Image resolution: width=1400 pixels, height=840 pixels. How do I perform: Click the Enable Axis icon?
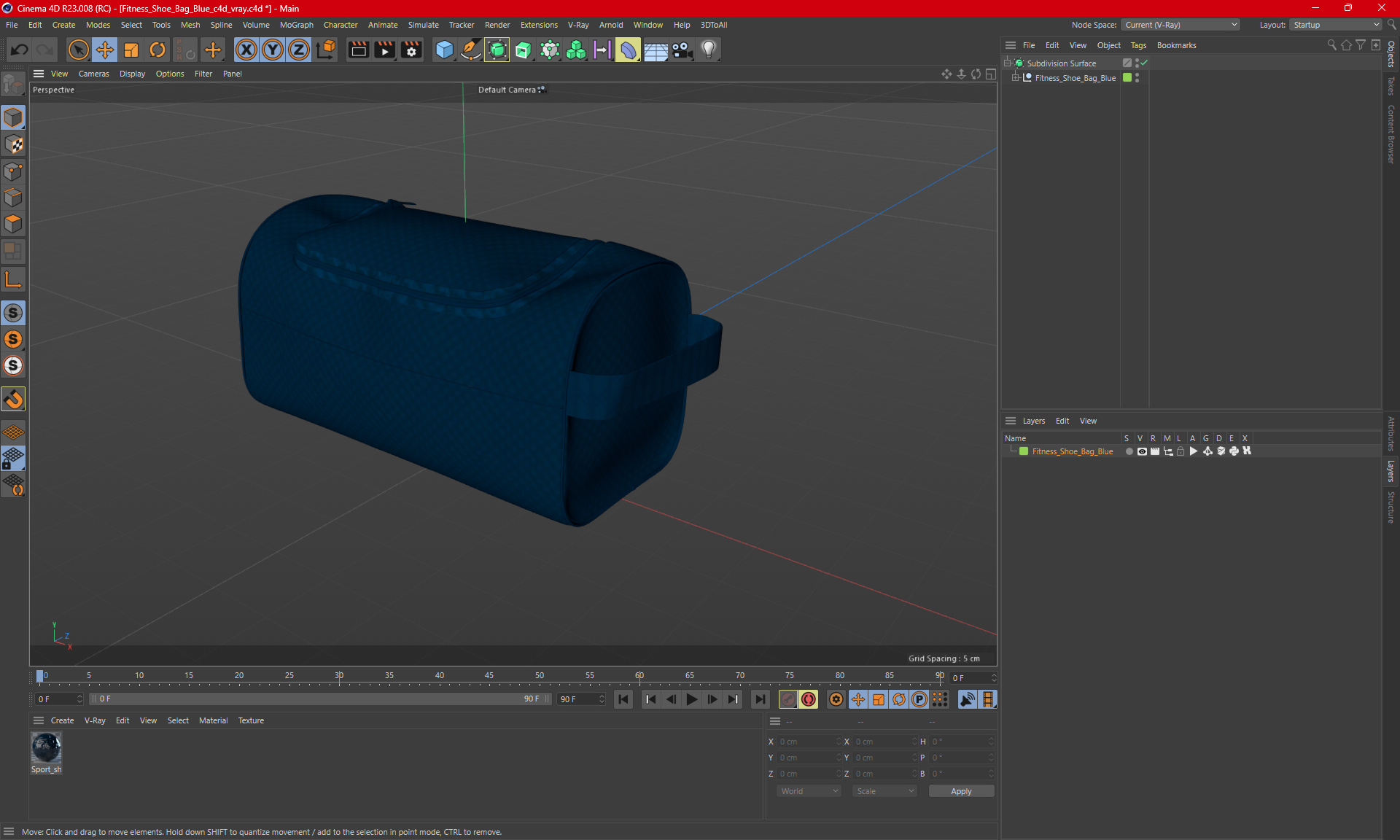coord(13,279)
